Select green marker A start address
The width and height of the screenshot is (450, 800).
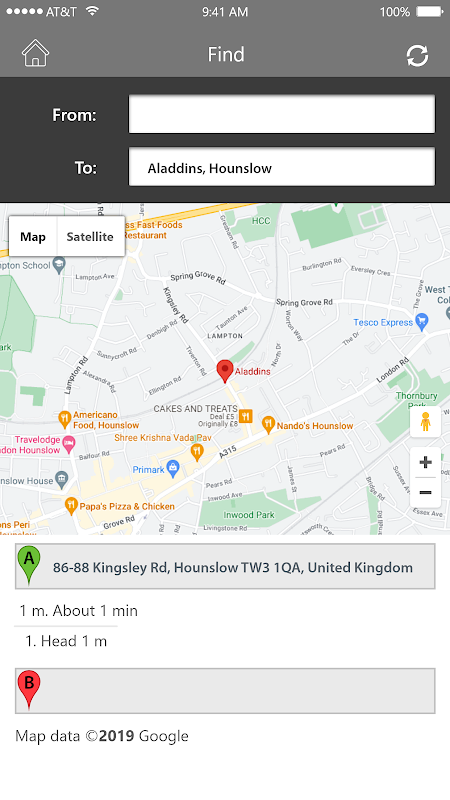pyautogui.click(x=225, y=566)
